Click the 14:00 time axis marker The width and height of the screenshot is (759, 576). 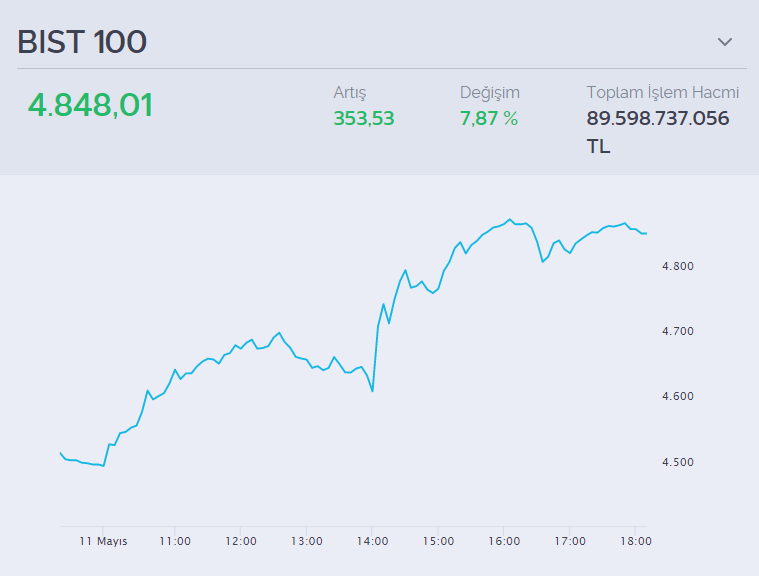pos(372,541)
